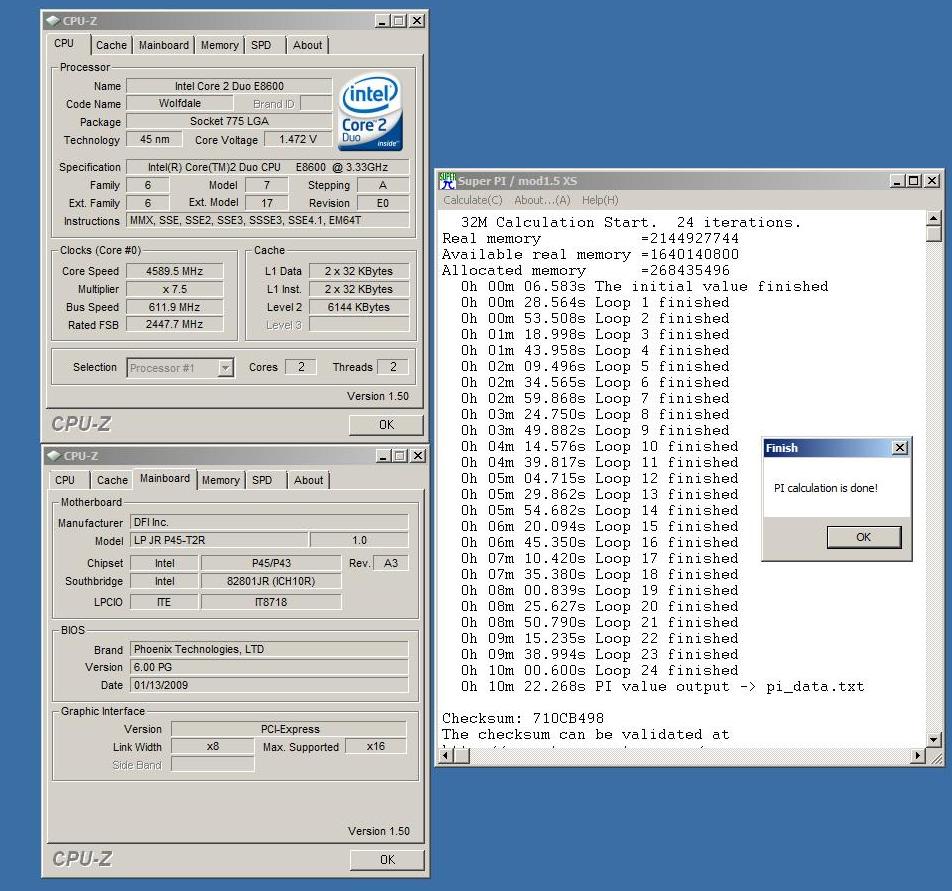Click the Link Width value 'x8'
This screenshot has height=891, width=952.
(x=212, y=747)
